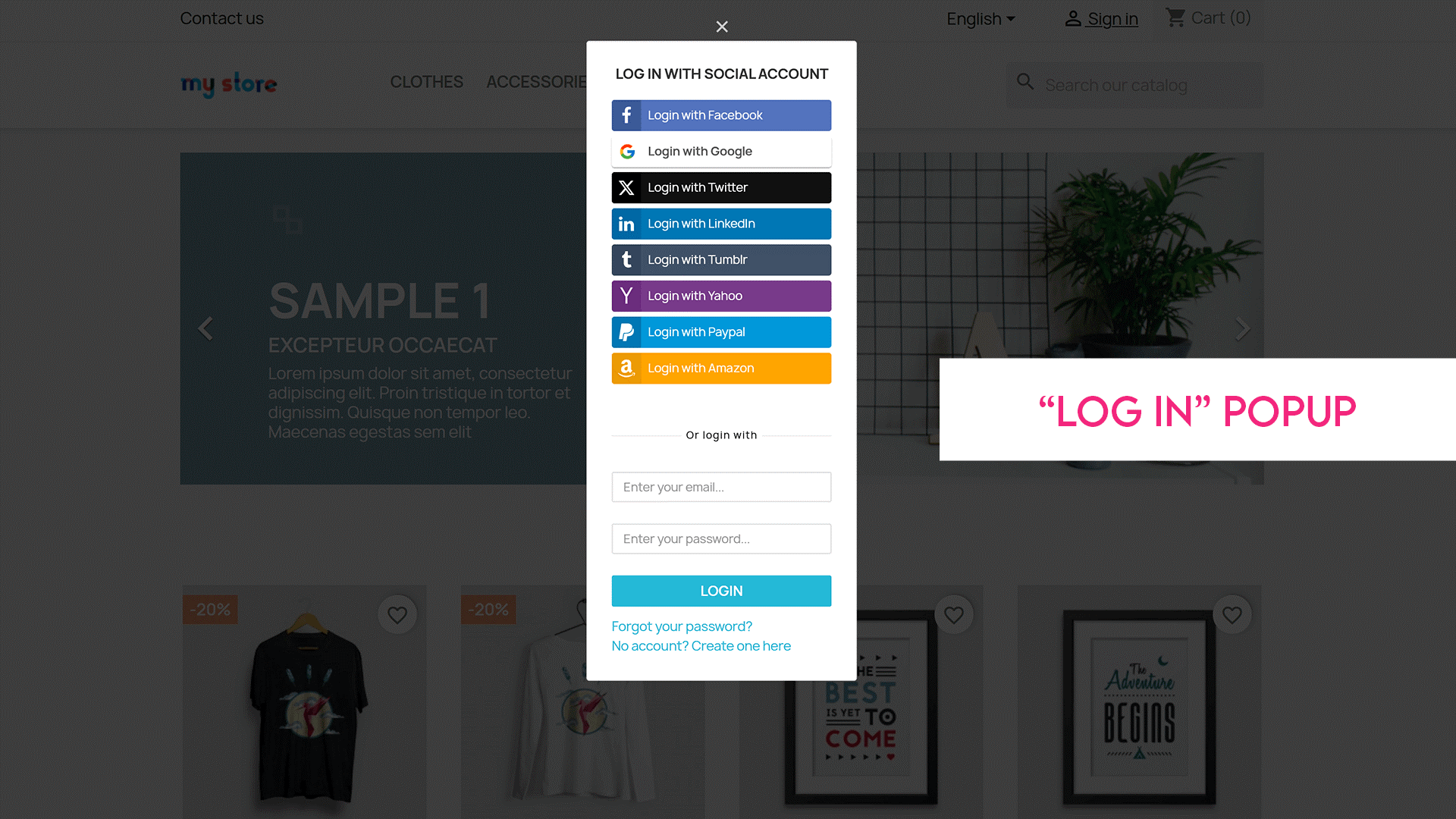Click the LinkedIn logo icon
This screenshot has width=1456, height=819.
tap(626, 224)
